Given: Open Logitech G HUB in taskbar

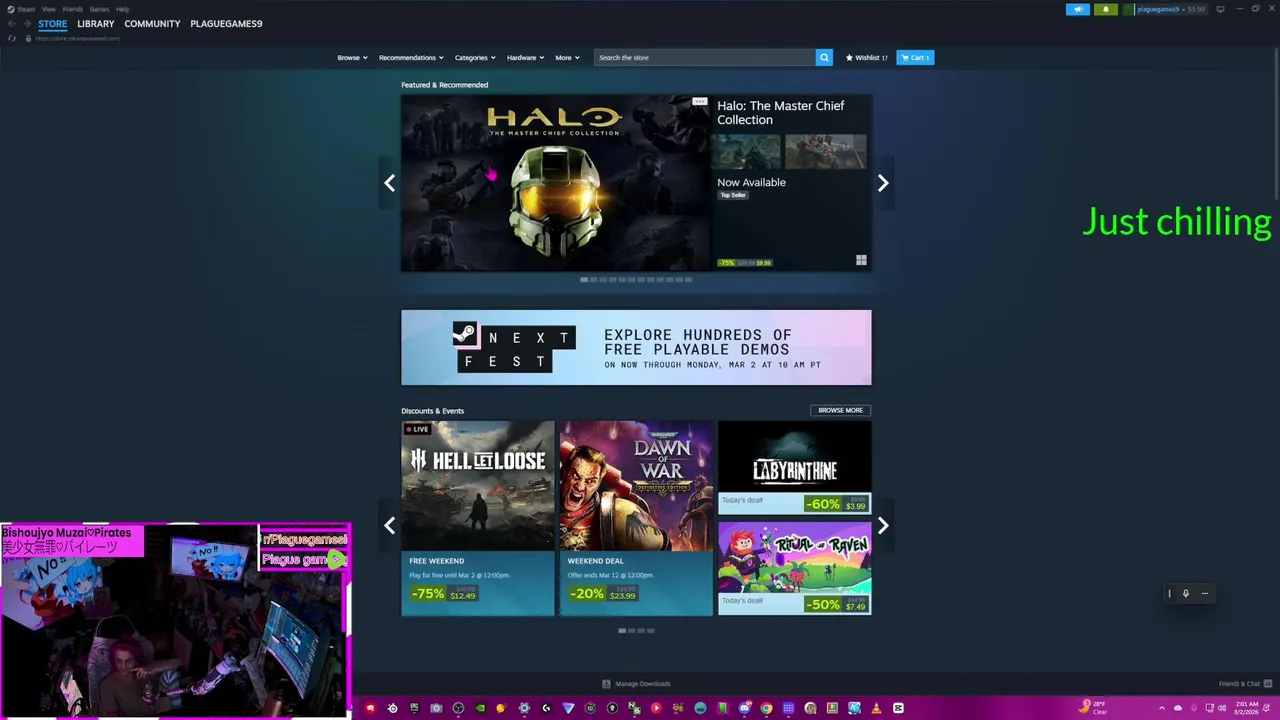Looking at the screenshot, I should click(546, 708).
